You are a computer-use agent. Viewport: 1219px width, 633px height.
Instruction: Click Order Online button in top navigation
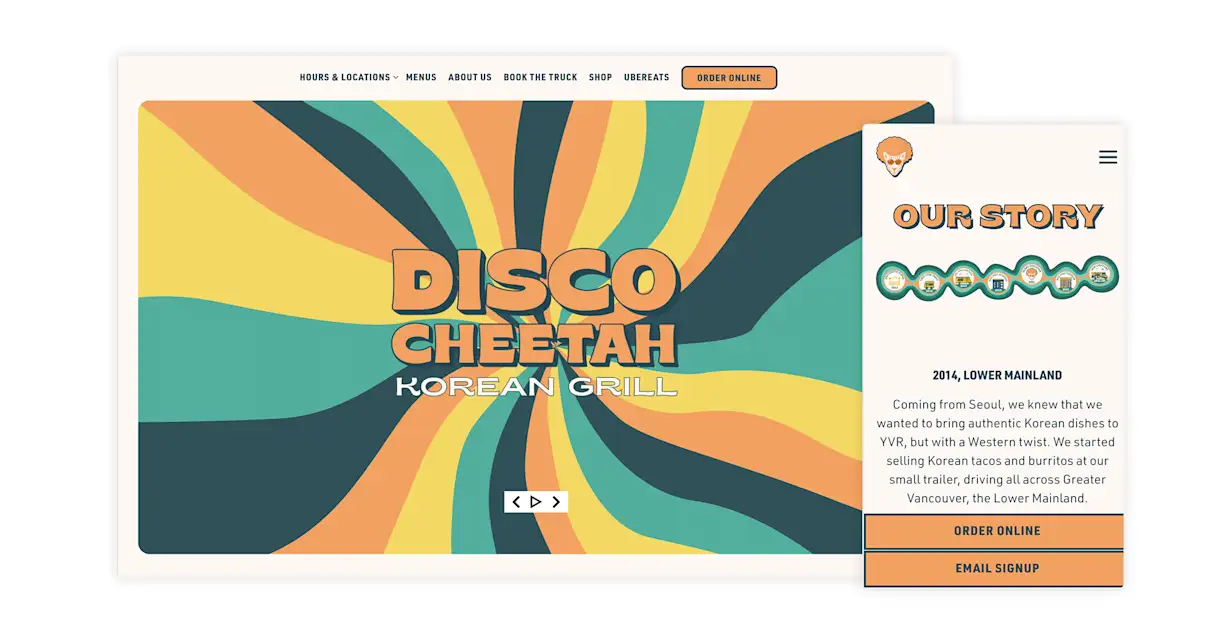pos(729,78)
